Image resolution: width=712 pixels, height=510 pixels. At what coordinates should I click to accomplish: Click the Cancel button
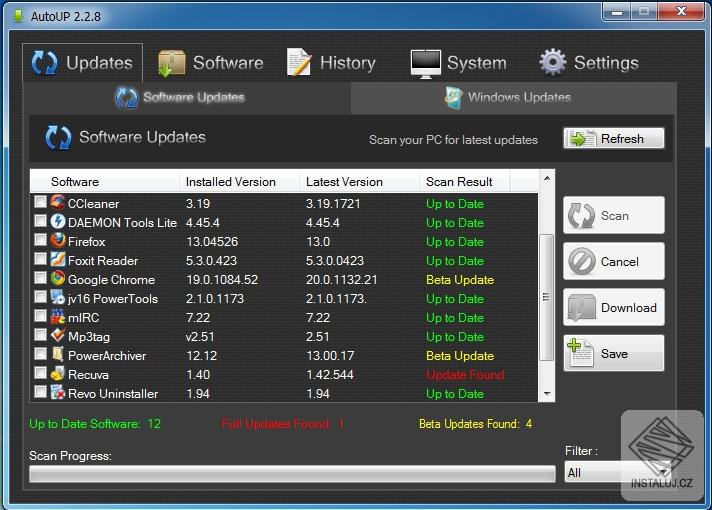614,262
